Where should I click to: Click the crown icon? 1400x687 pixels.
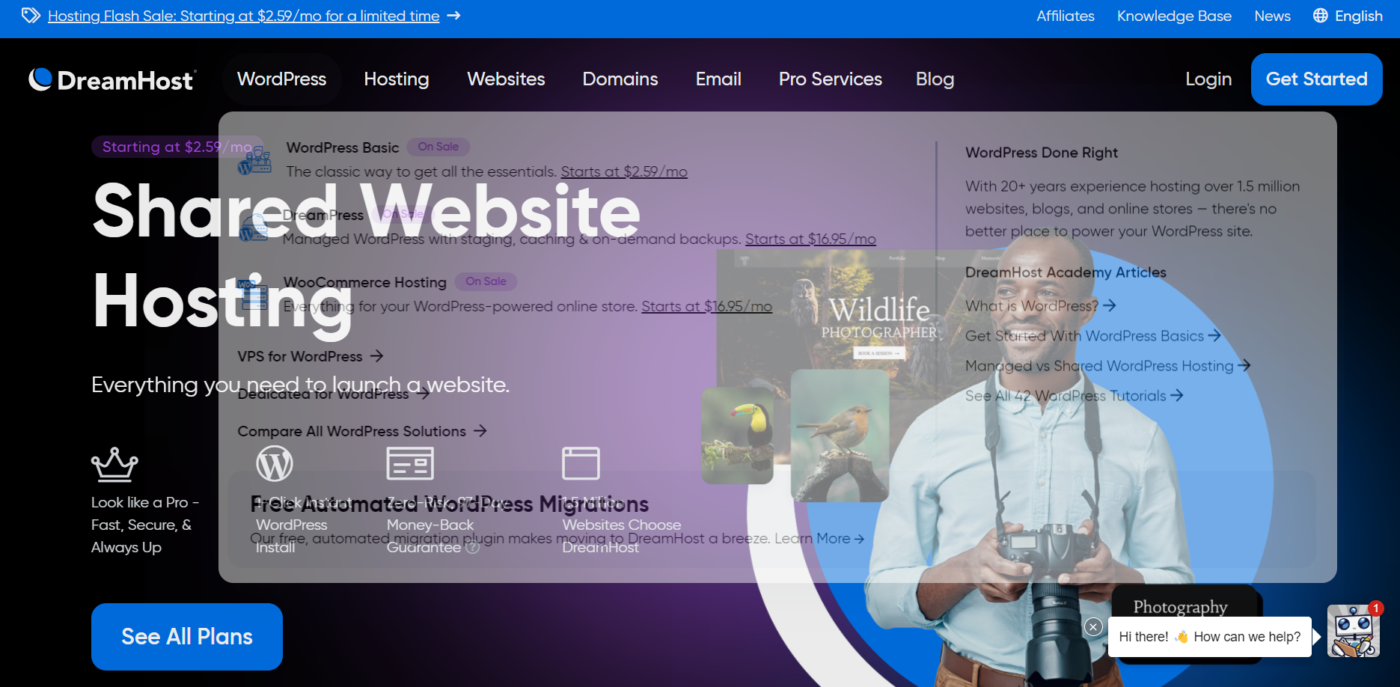(114, 464)
